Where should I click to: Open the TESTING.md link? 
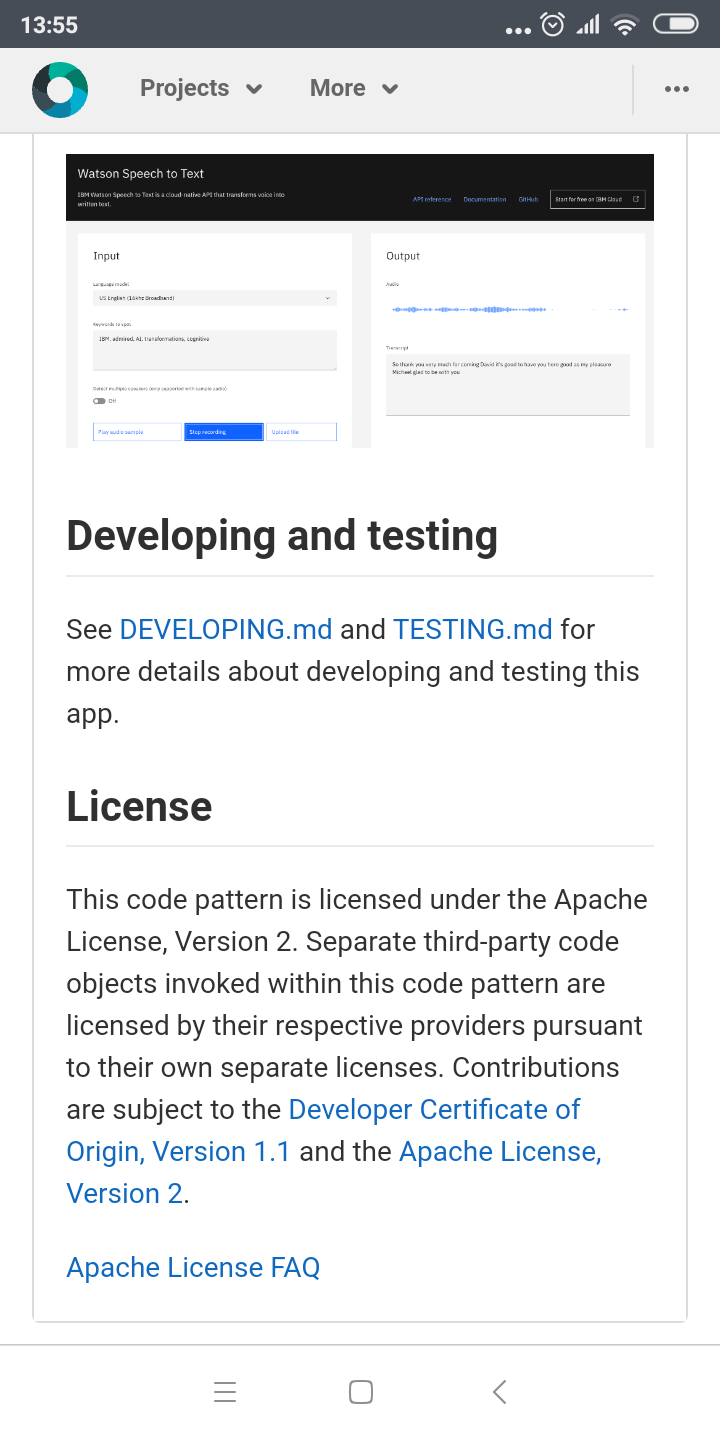coord(473,629)
